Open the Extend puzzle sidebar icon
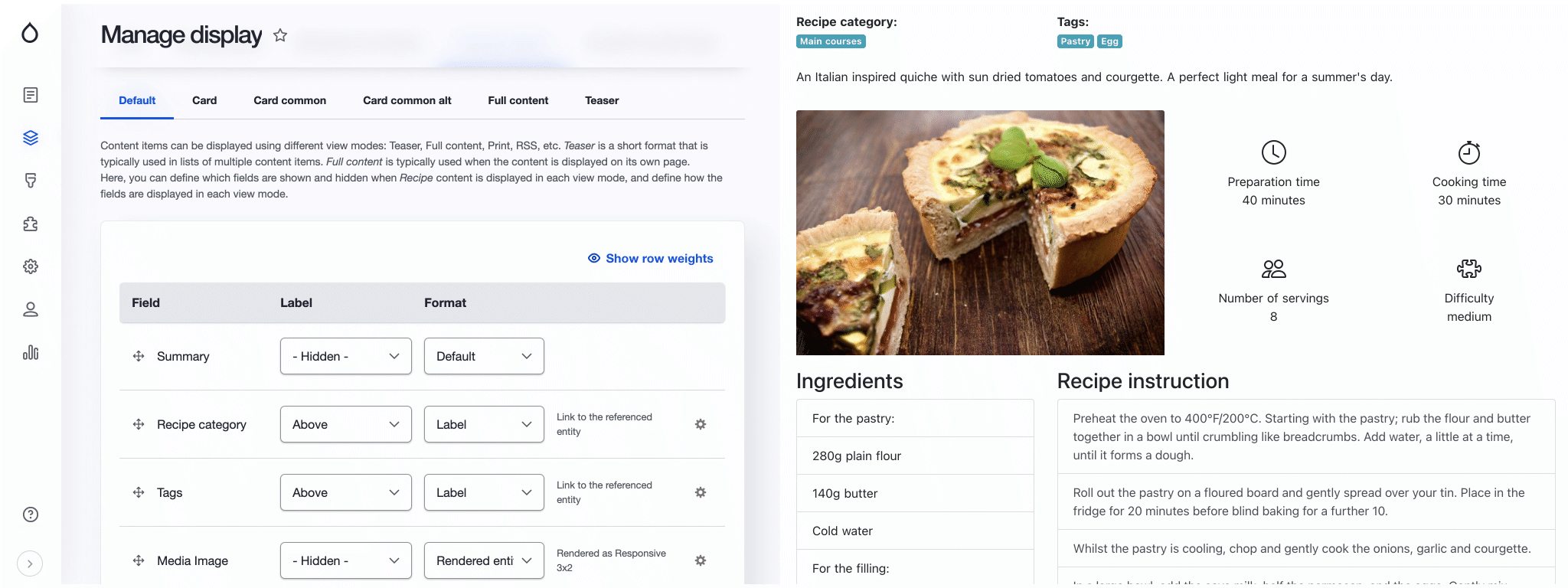1568x588 pixels. point(31,224)
